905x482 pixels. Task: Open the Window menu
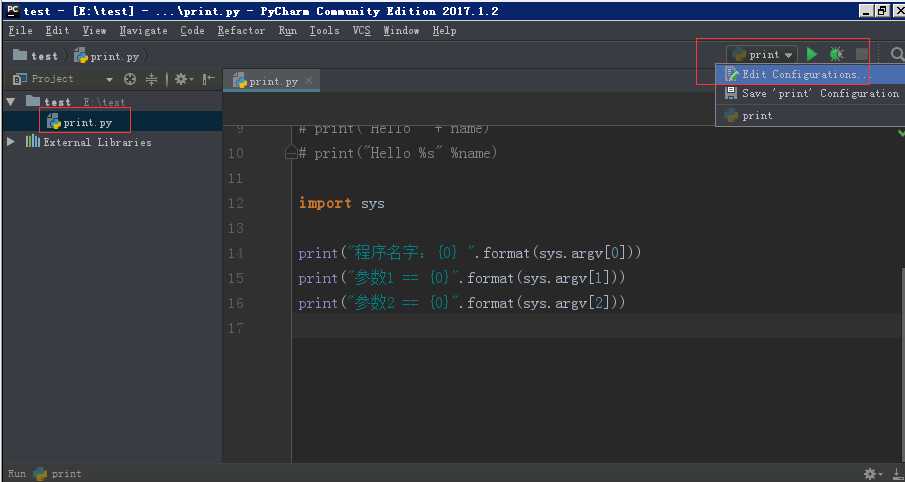(x=401, y=31)
